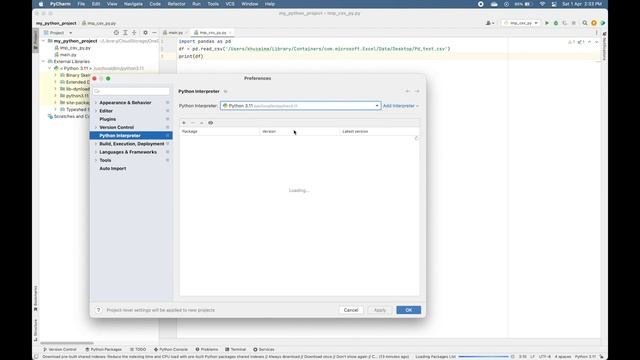Viewport: 640px width, 360px height.
Task: Open the Python Interpreter dropdown
Action: click(x=300, y=106)
